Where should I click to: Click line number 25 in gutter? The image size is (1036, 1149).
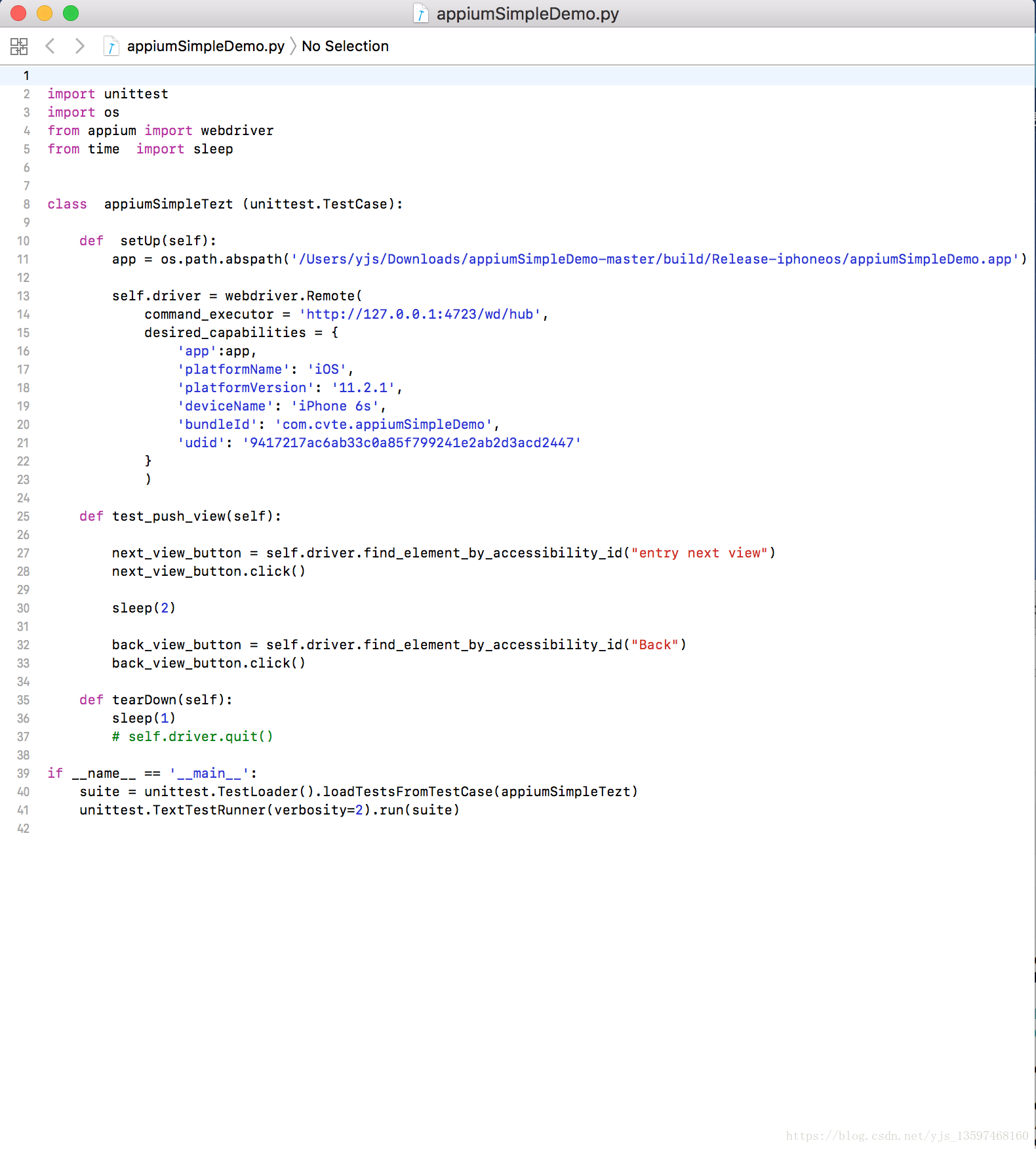coord(24,516)
